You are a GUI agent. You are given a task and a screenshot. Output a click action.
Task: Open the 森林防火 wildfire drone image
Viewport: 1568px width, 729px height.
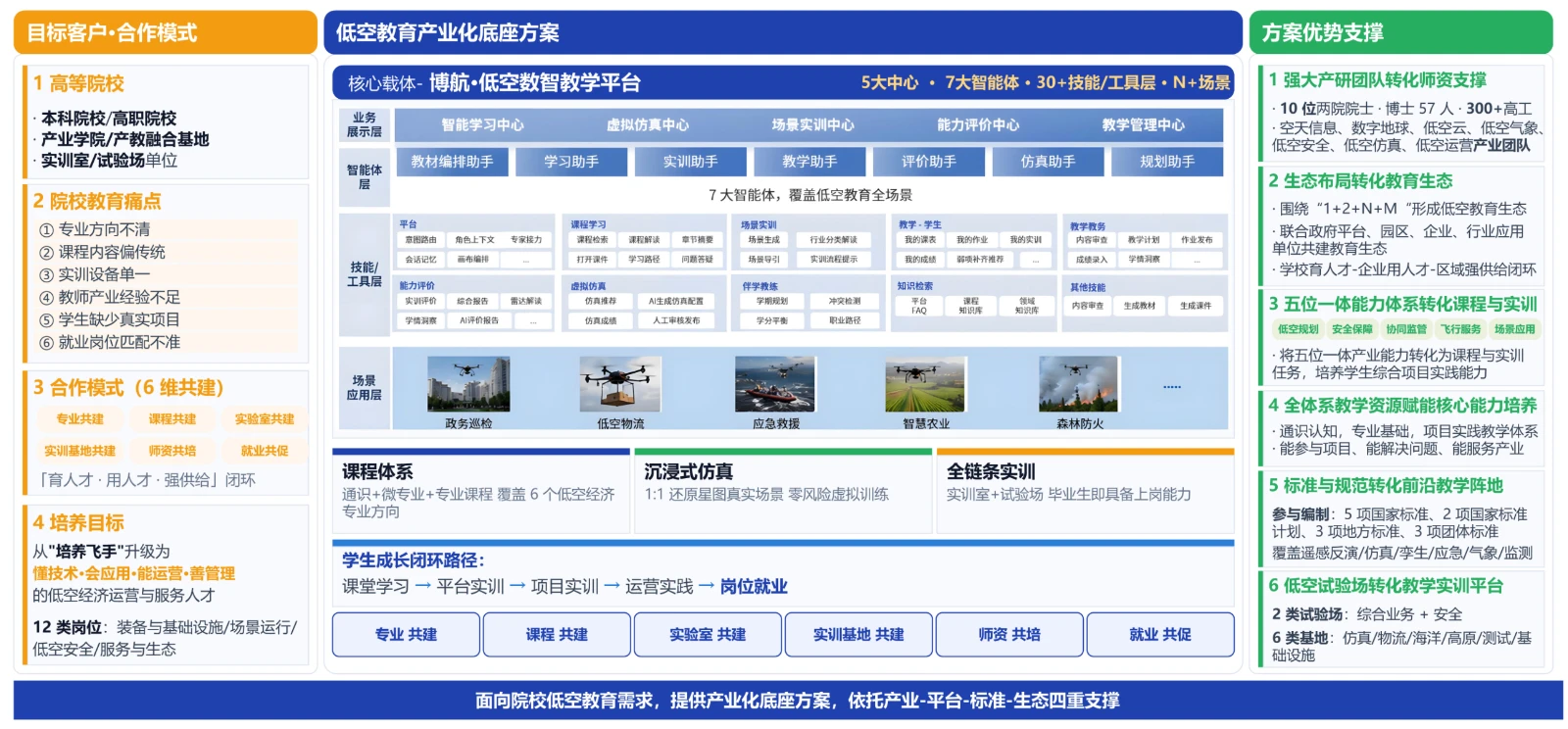[x=1080, y=384]
